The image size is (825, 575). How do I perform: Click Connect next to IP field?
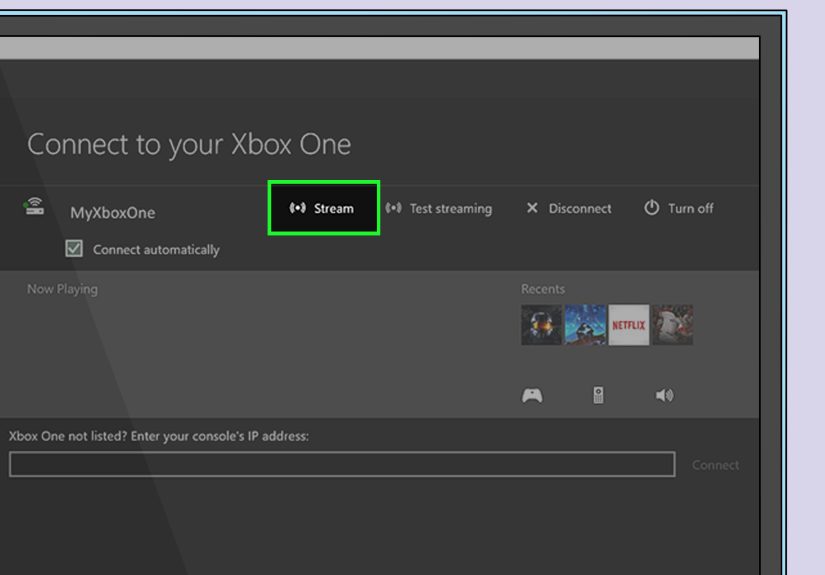(x=715, y=465)
